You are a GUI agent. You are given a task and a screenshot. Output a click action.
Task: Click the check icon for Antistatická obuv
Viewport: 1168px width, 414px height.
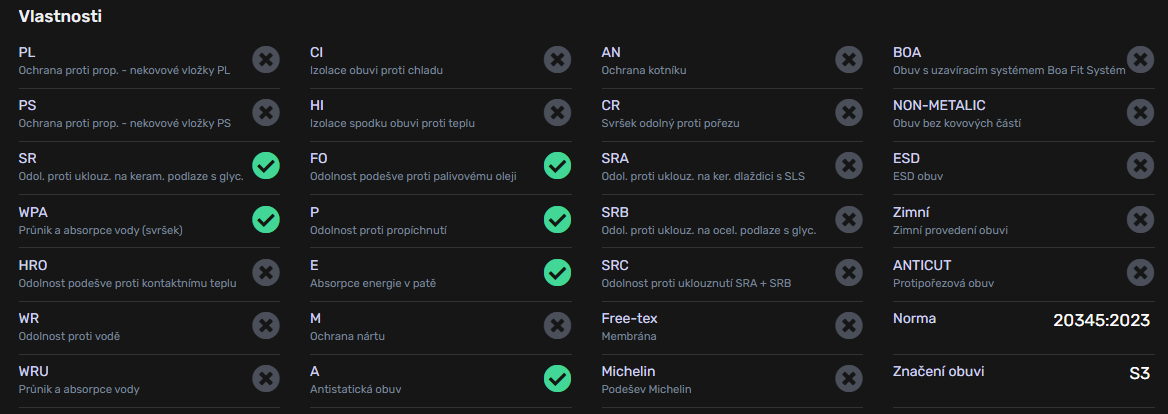[x=557, y=378]
